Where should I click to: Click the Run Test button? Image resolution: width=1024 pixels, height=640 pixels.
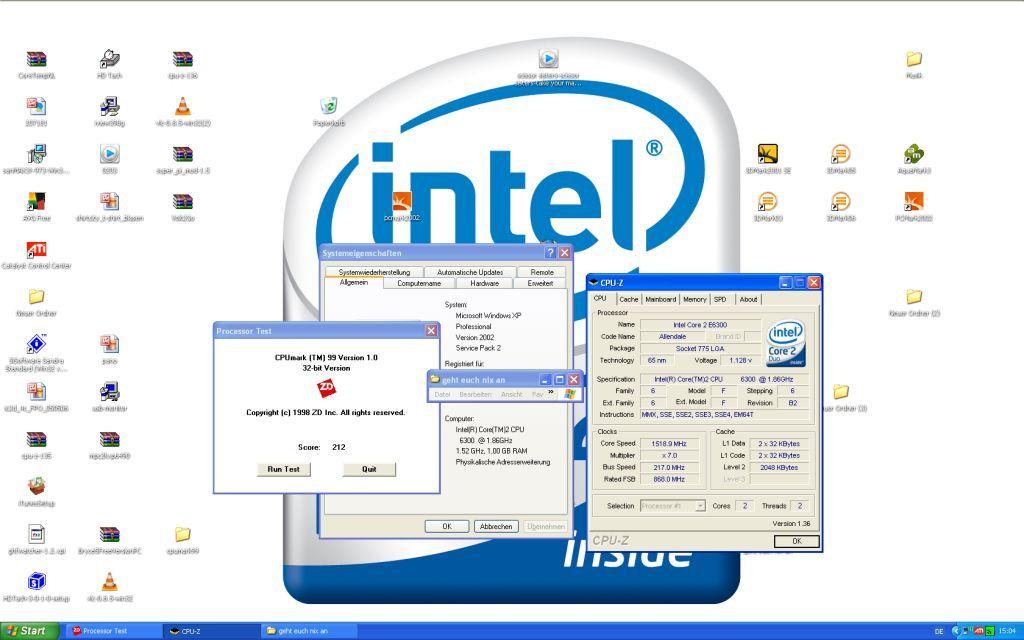coord(283,469)
